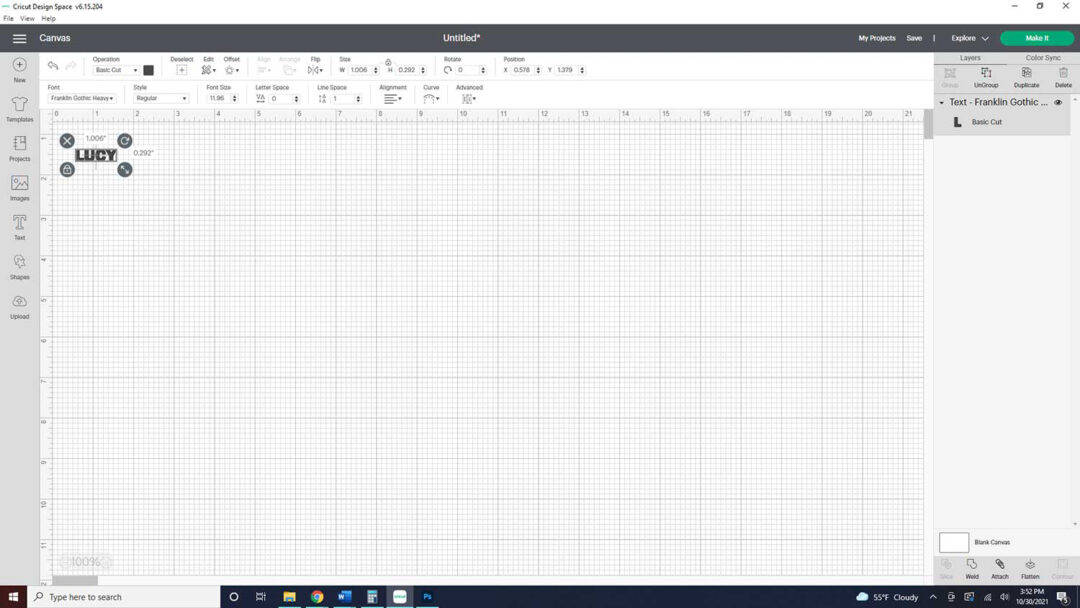
Task: Toggle visibility eye of Text layer
Action: (1058, 102)
